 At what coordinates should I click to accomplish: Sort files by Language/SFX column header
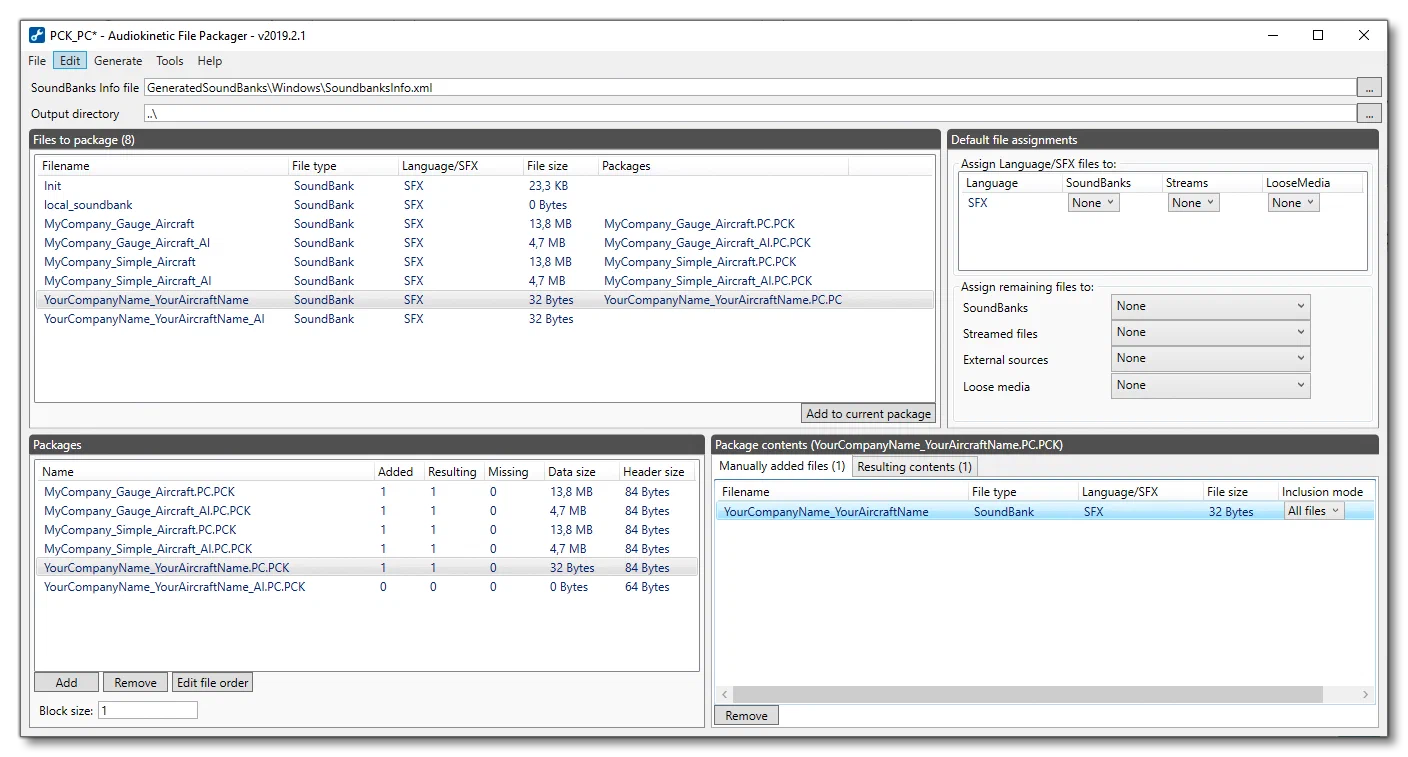(x=459, y=166)
